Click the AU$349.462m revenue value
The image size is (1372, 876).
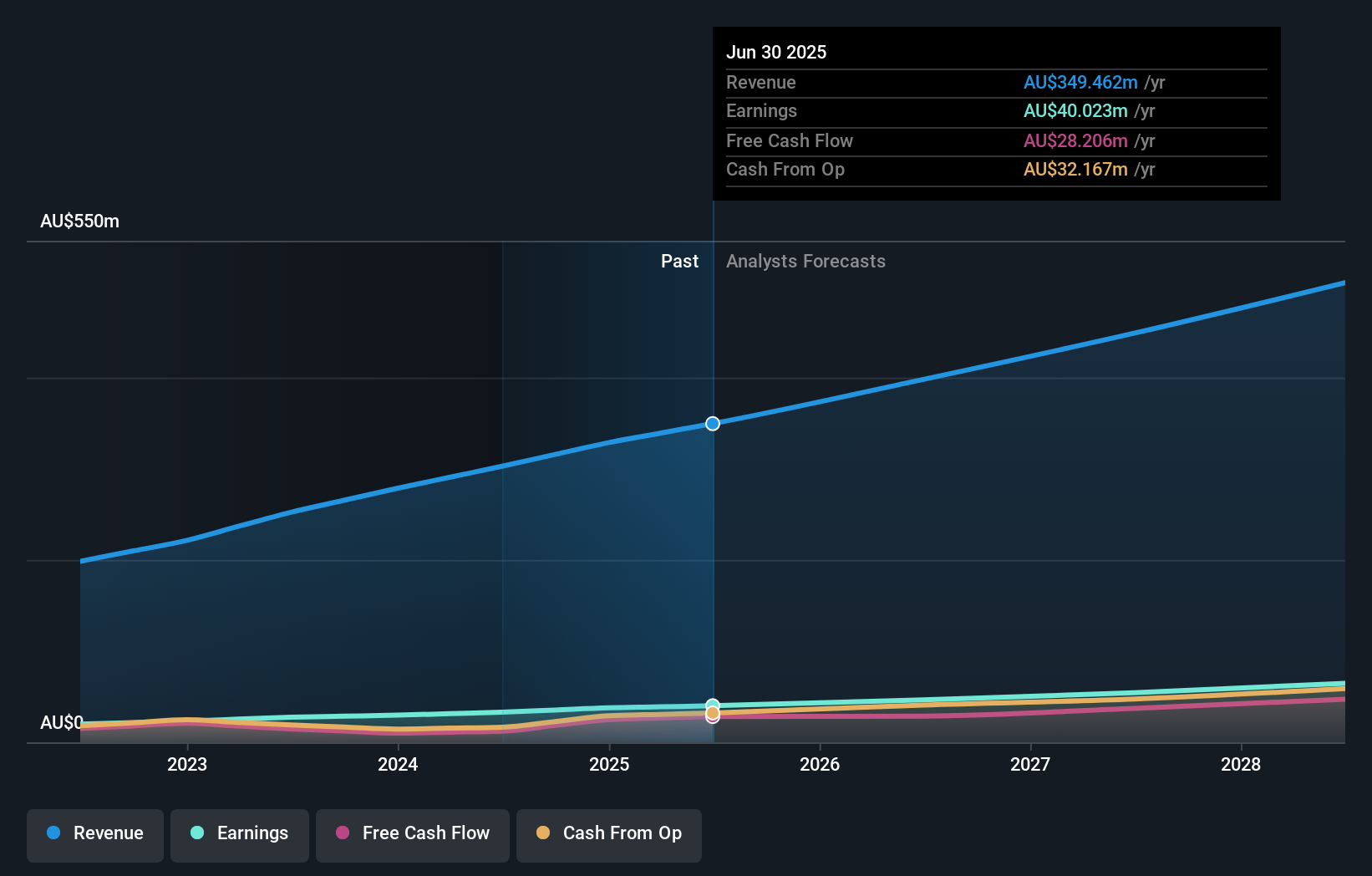1080,83
